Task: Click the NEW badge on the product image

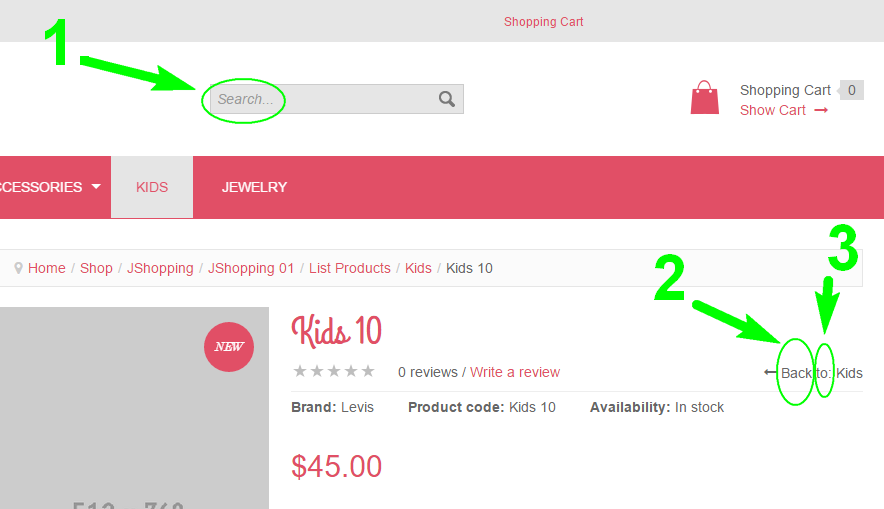Action: click(x=229, y=347)
